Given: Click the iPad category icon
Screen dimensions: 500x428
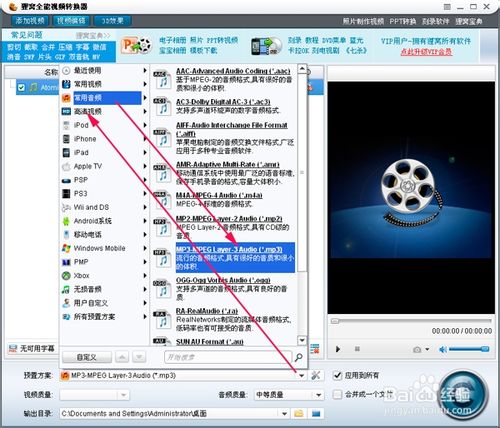Looking at the screenshot, I should tap(66, 152).
